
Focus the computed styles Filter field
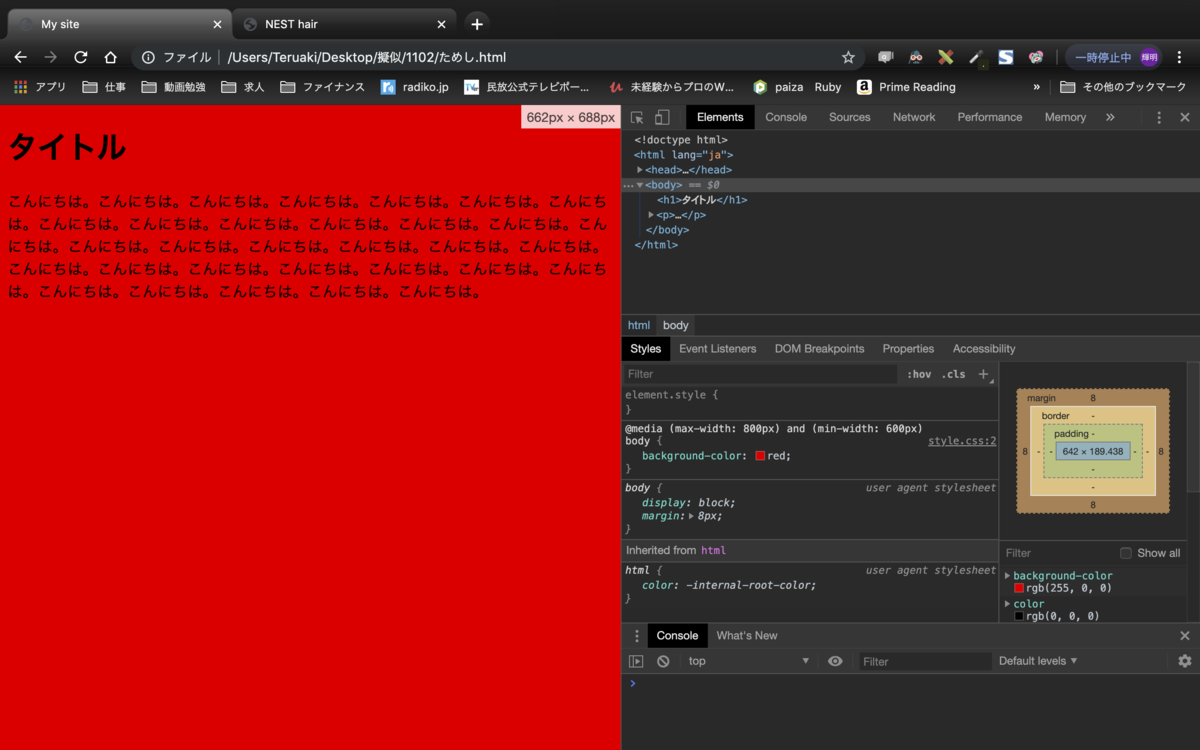coord(1058,553)
